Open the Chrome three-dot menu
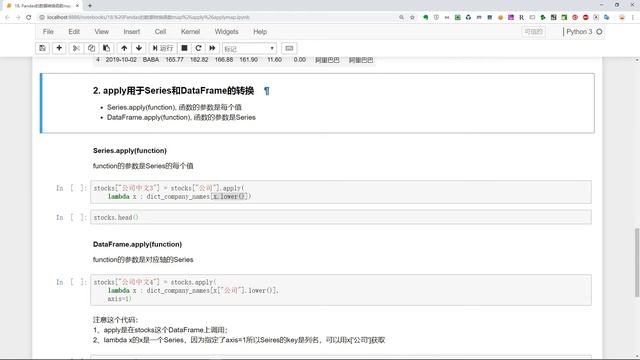Screen dimensions: 640x360 (x=633, y=17)
